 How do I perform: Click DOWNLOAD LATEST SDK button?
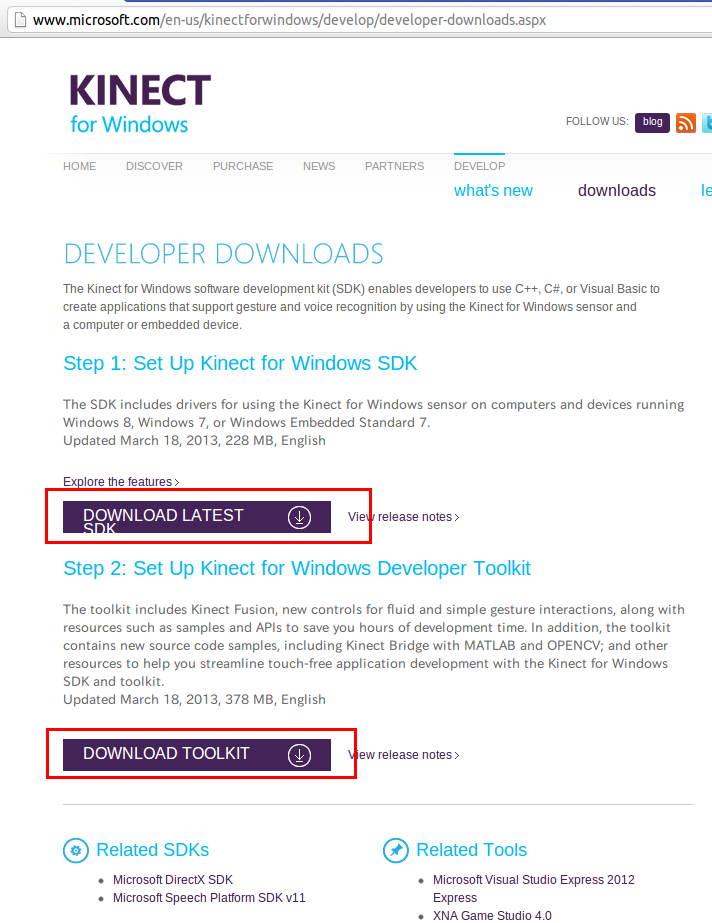[197, 517]
